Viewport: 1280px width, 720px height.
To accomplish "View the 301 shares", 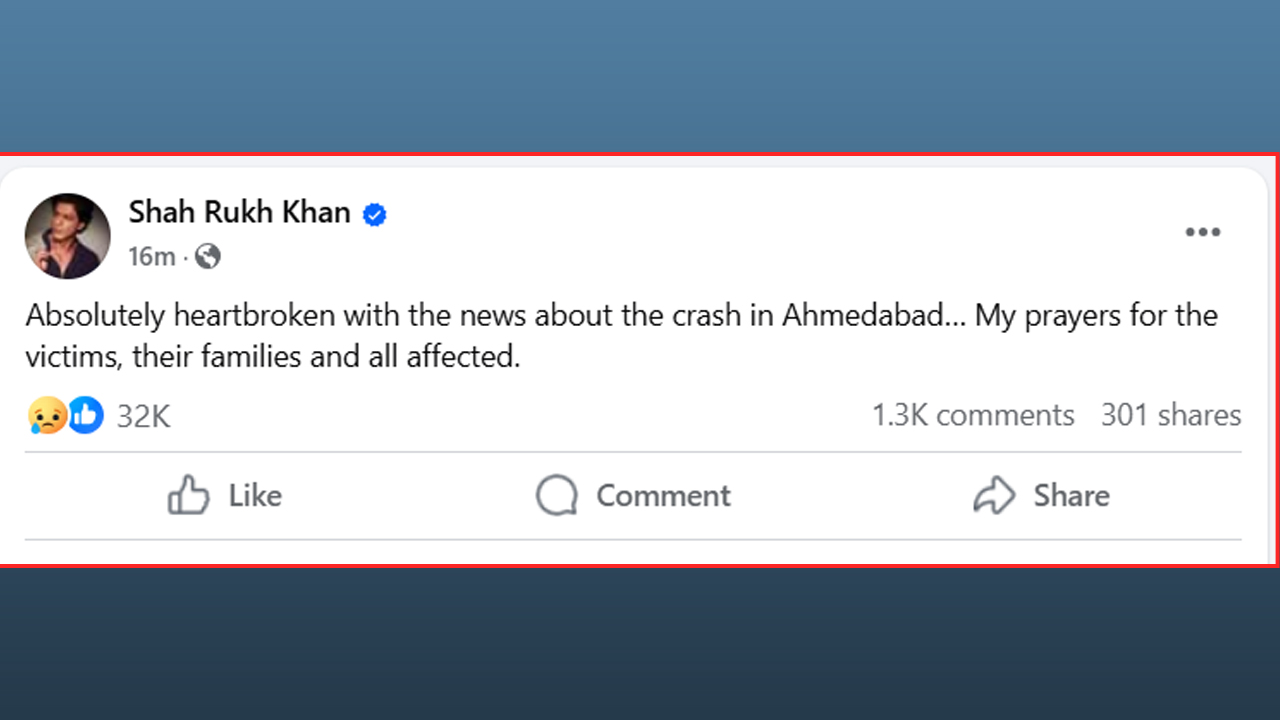I will point(1171,415).
